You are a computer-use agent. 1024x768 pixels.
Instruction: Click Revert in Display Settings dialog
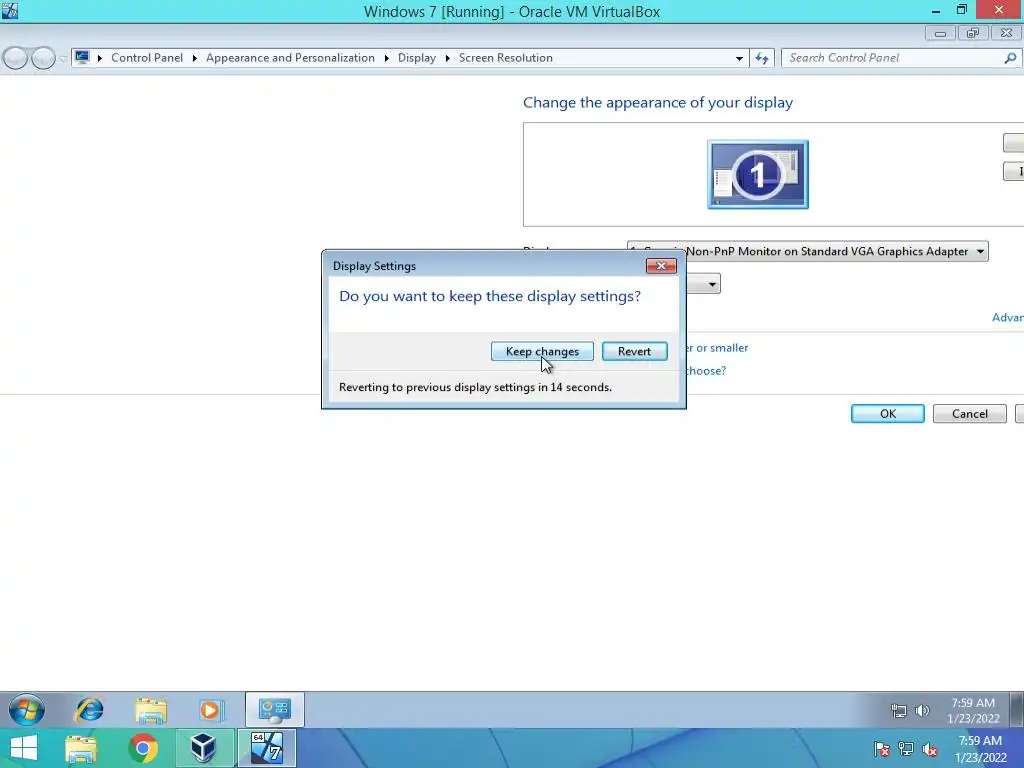(x=634, y=351)
